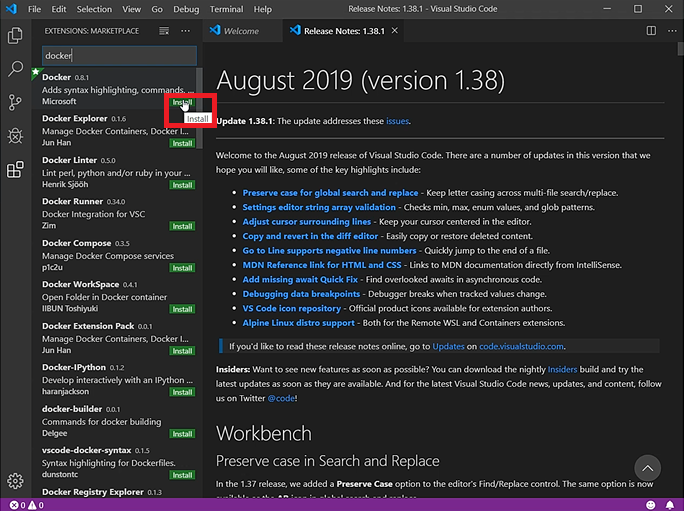Open the Terminal menu
The width and height of the screenshot is (685, 512).
226,9
